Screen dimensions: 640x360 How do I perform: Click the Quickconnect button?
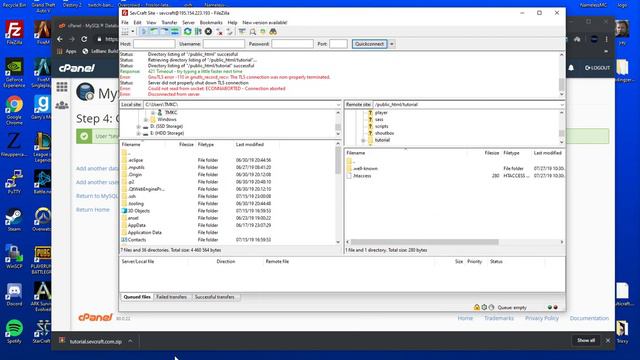(369, 44)
